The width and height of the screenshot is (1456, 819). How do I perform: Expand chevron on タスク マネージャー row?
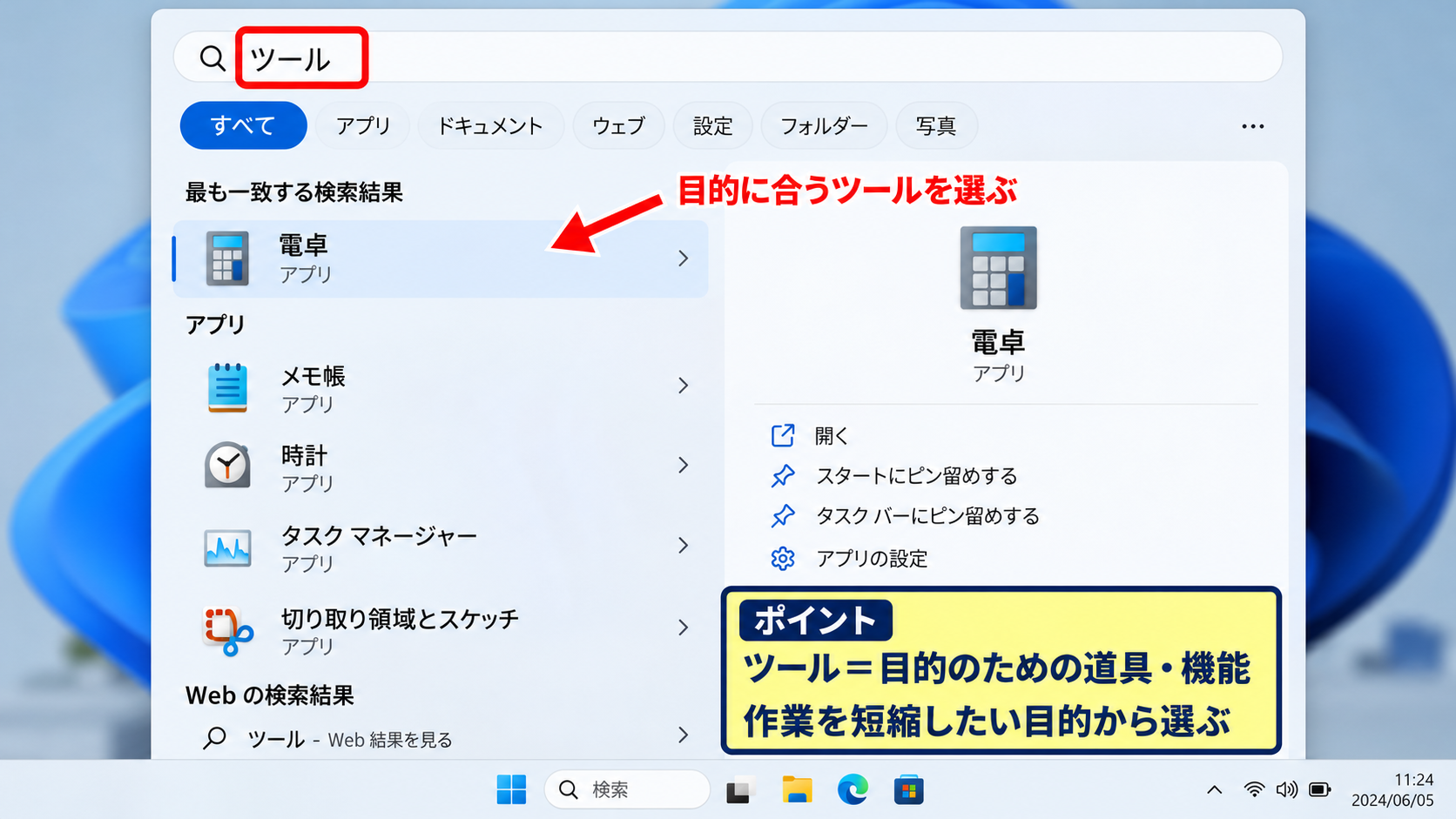point(684,546)
